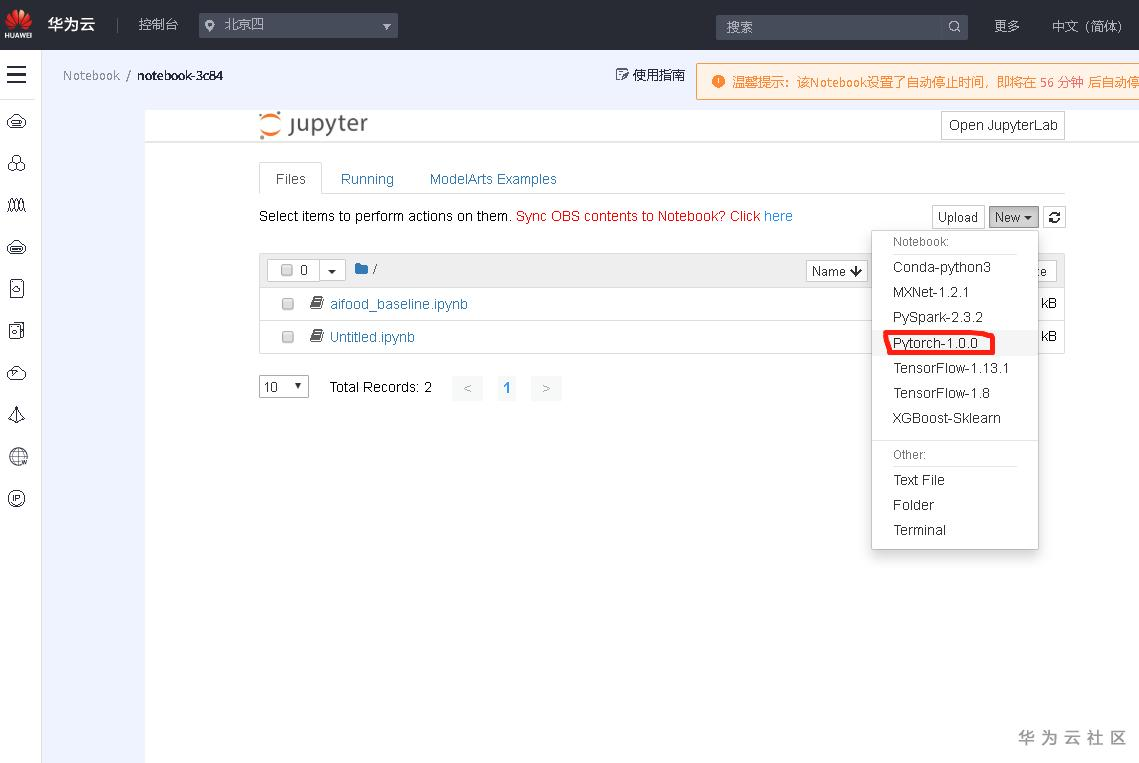
Task: Open the 更多 menu
Action: coord(1007,26)
